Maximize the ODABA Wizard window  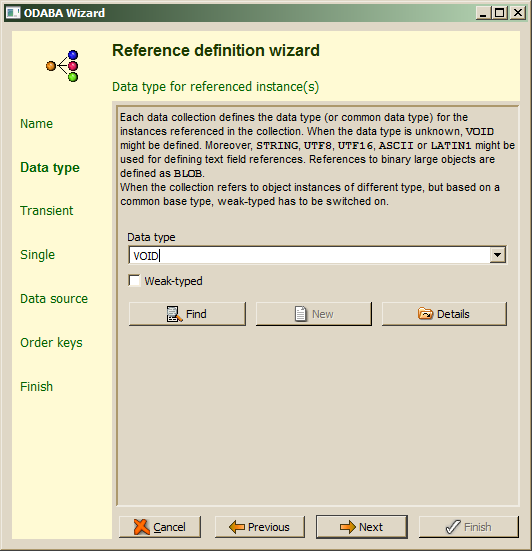pos(499,13)
